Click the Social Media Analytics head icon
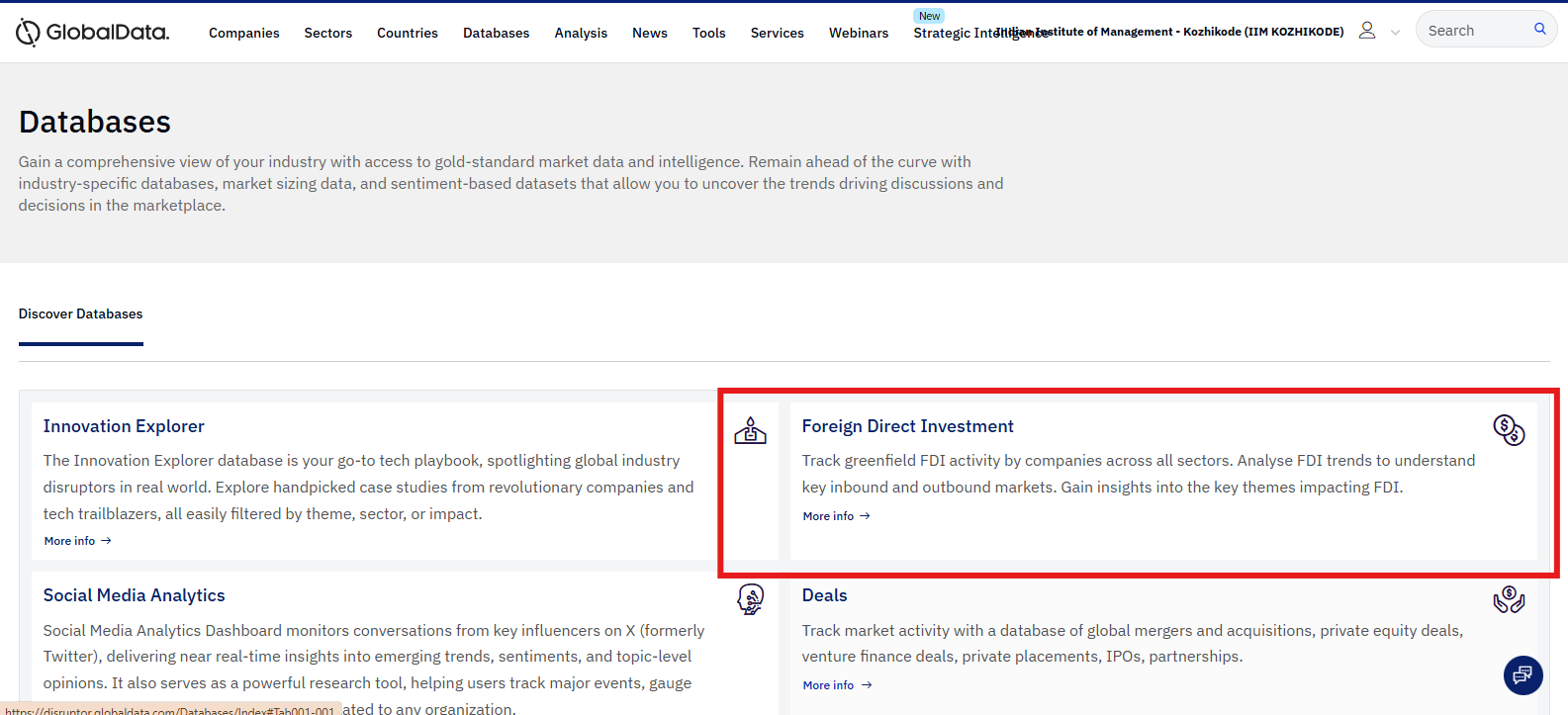The width and height of the screenshot is (1568, 715). (x=751, y=598)
